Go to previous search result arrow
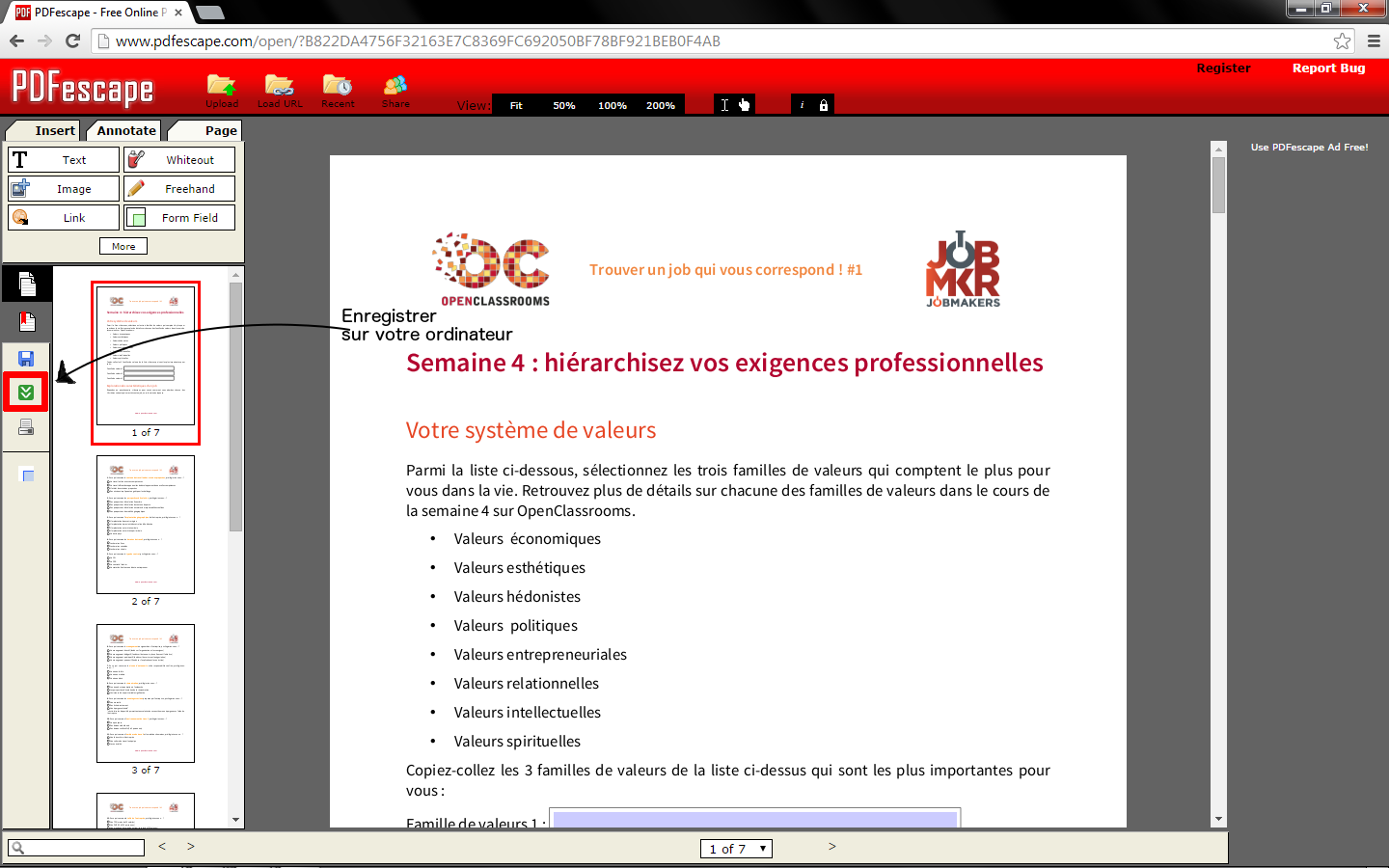The height and width of the screenshot is (868, 1389). coord(162,847)
